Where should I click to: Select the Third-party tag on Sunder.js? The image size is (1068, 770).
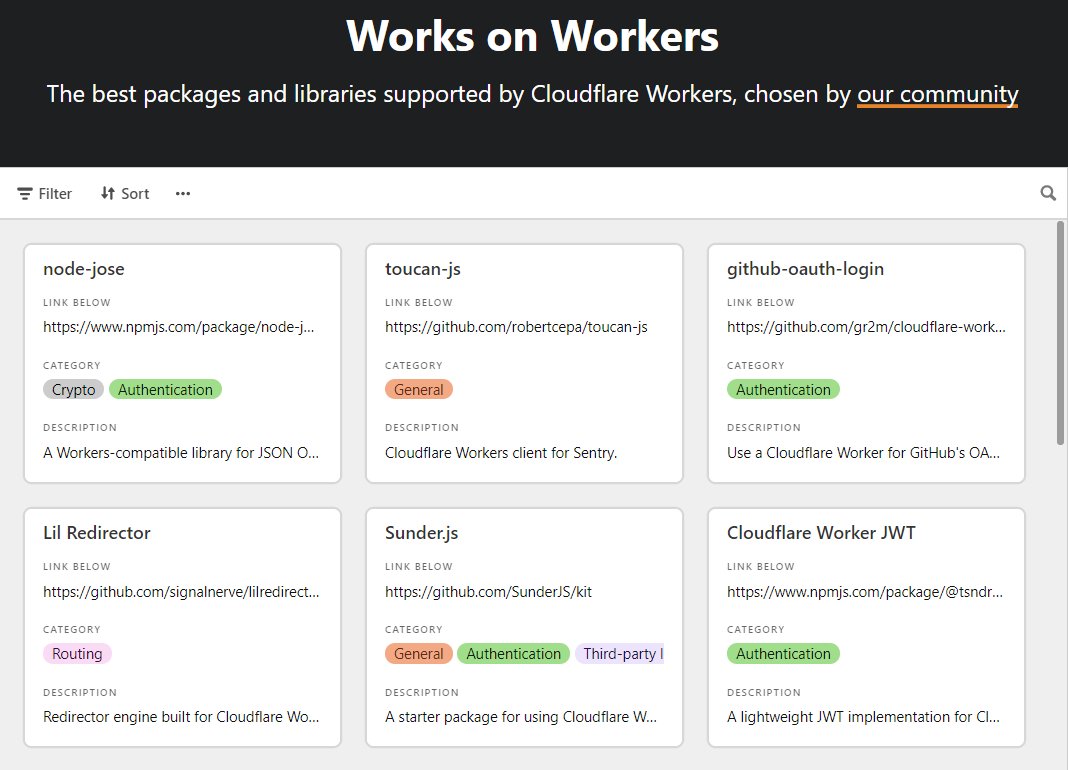619,653
